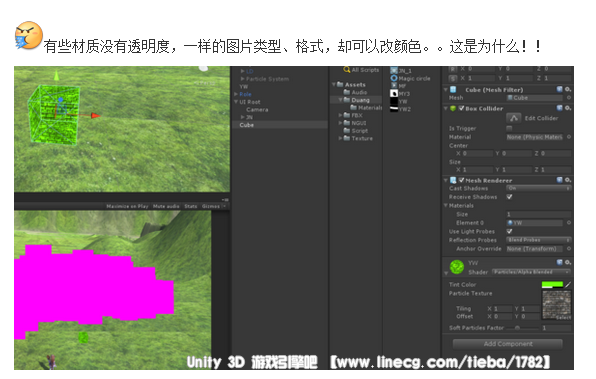
Task: Click the Tint Color green swatch
Action: 552,284
